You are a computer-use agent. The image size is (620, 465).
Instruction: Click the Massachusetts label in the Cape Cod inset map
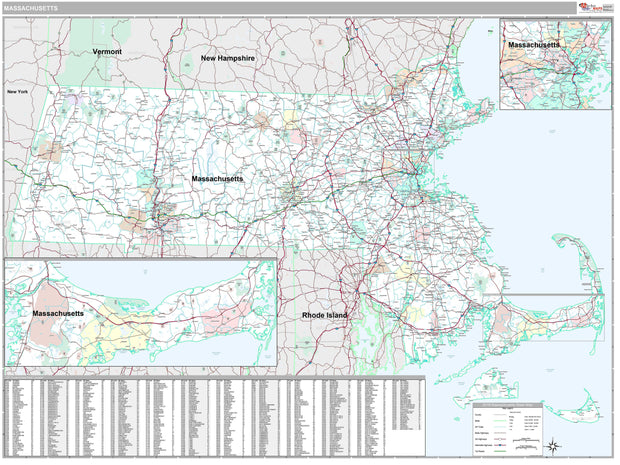coord(58,314)
